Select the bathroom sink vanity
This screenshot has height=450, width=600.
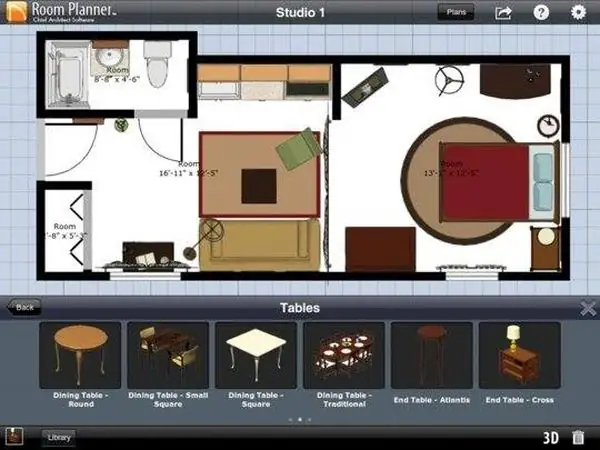tap(109, 58)
